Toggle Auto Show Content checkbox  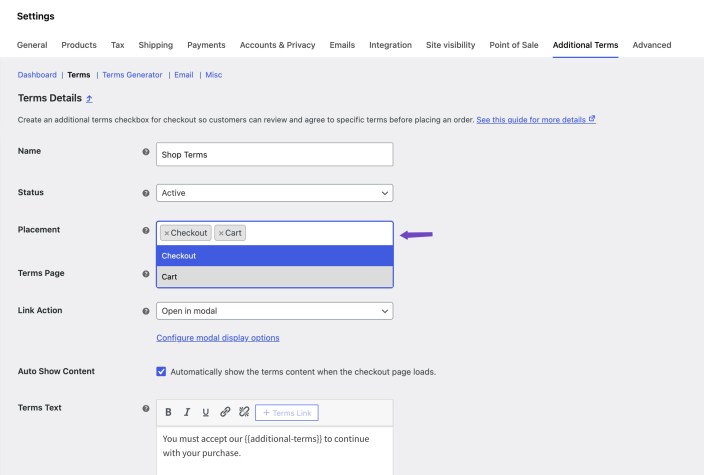point(161,371)
